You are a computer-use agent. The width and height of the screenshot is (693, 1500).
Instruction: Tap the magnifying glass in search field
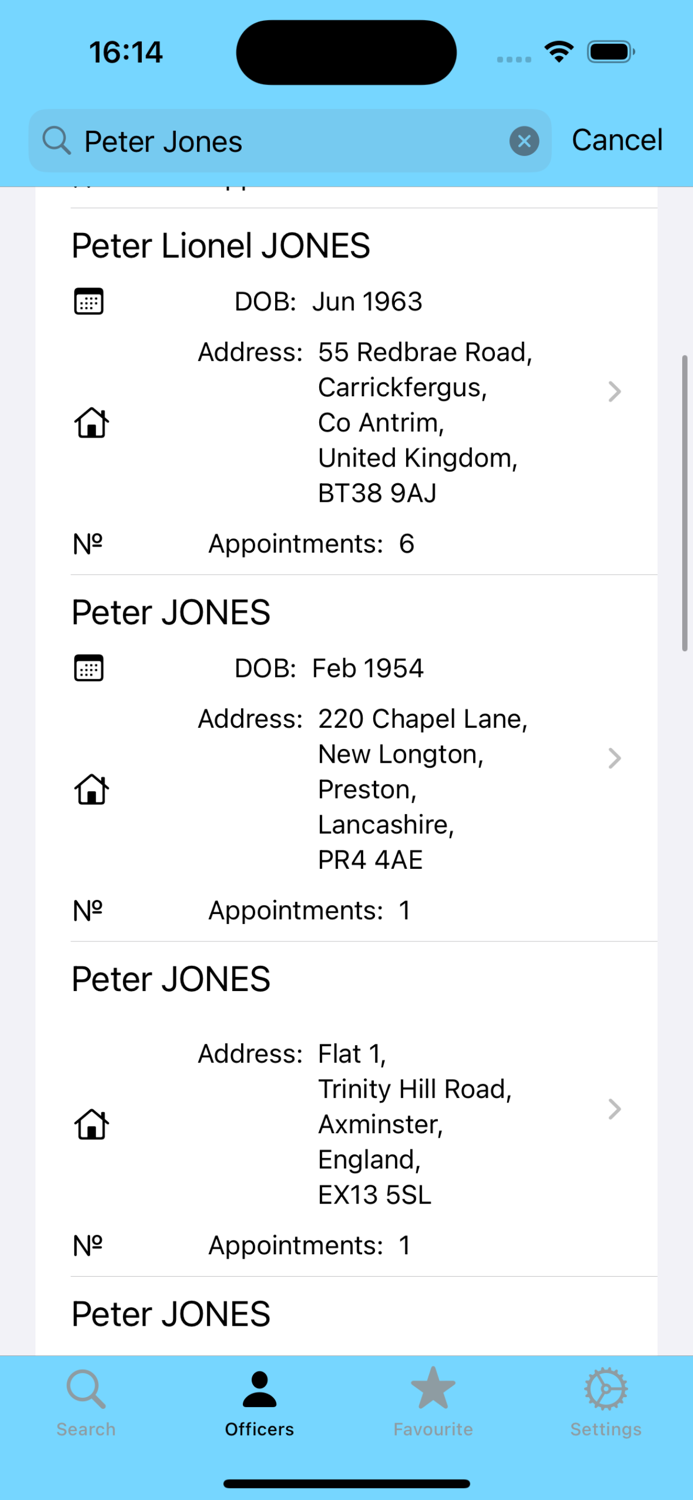(57, 141)
